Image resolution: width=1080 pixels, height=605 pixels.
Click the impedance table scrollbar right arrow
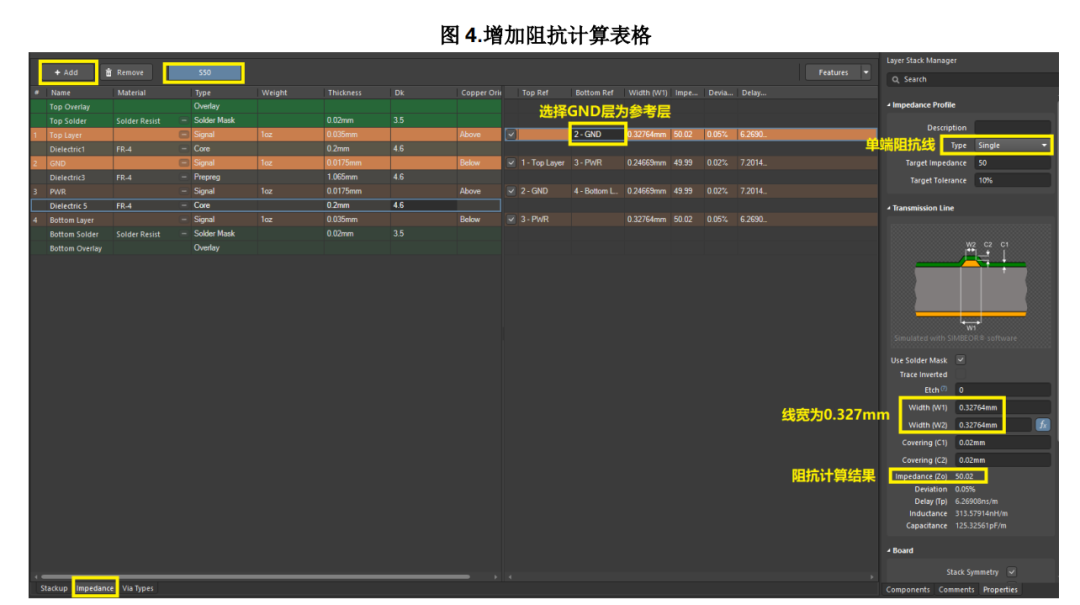click(872, 577)
